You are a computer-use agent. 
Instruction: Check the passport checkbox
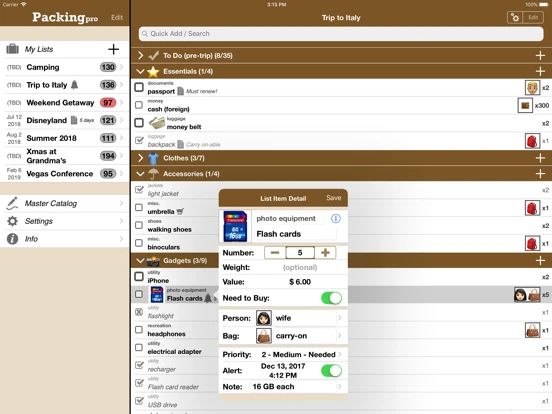click(x=139, y=87)
